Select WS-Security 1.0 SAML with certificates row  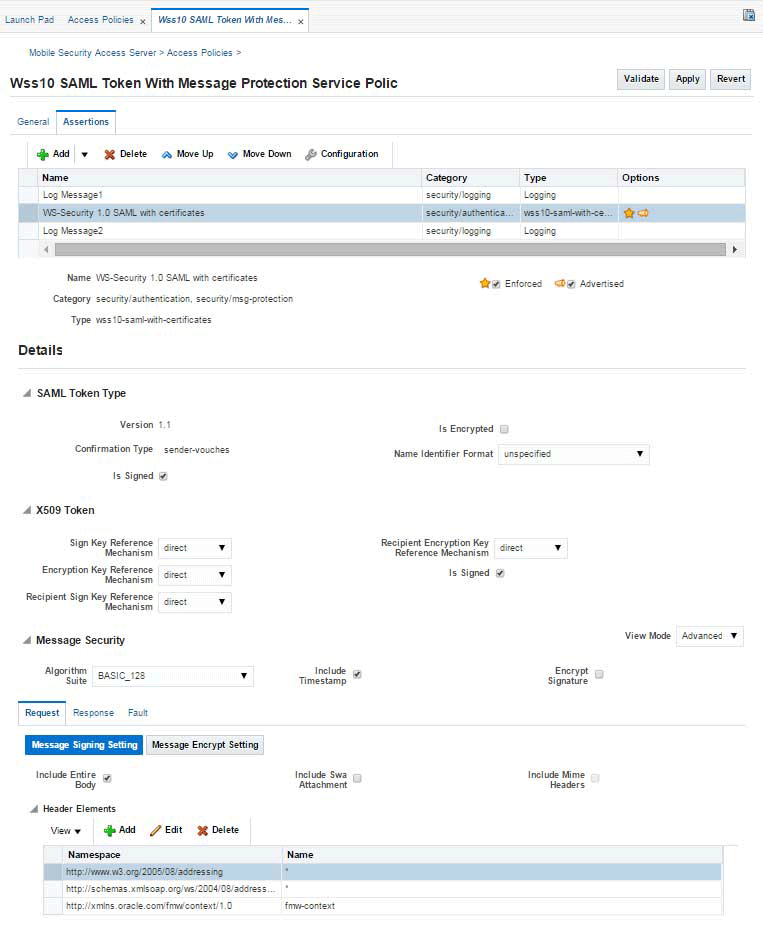click(382, 213)
